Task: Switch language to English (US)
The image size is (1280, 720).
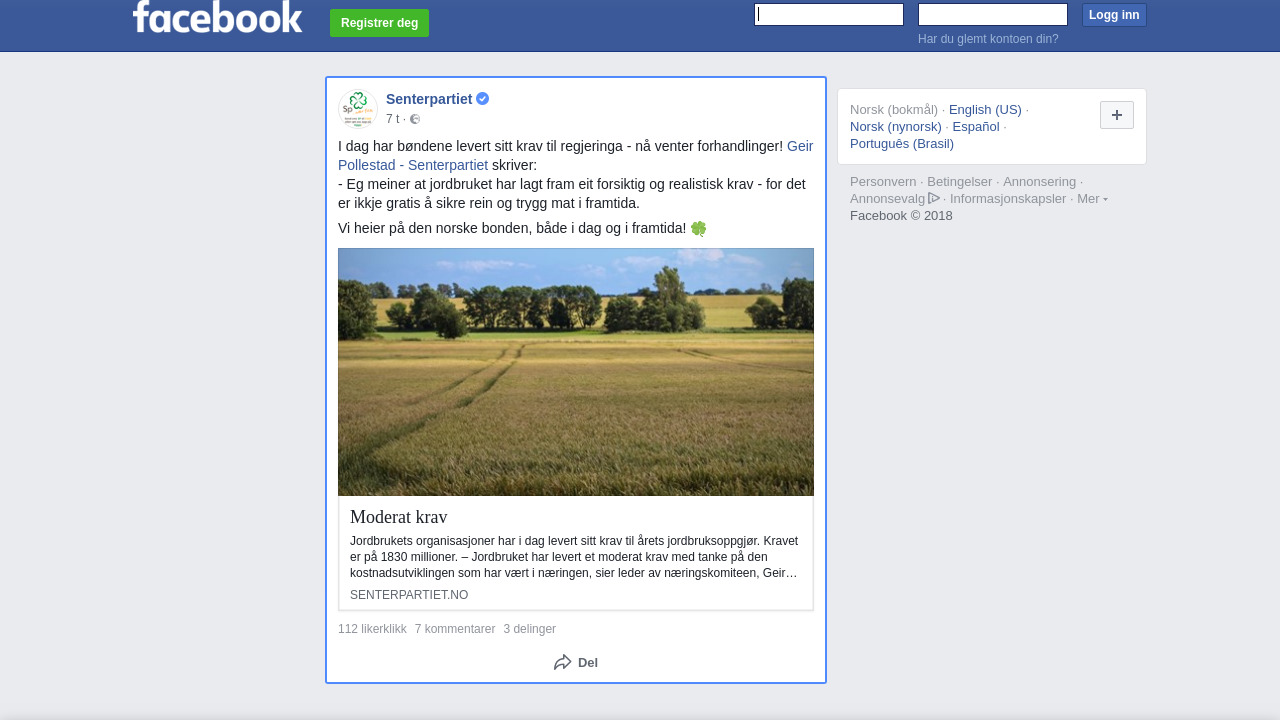Action: point(985,109)
